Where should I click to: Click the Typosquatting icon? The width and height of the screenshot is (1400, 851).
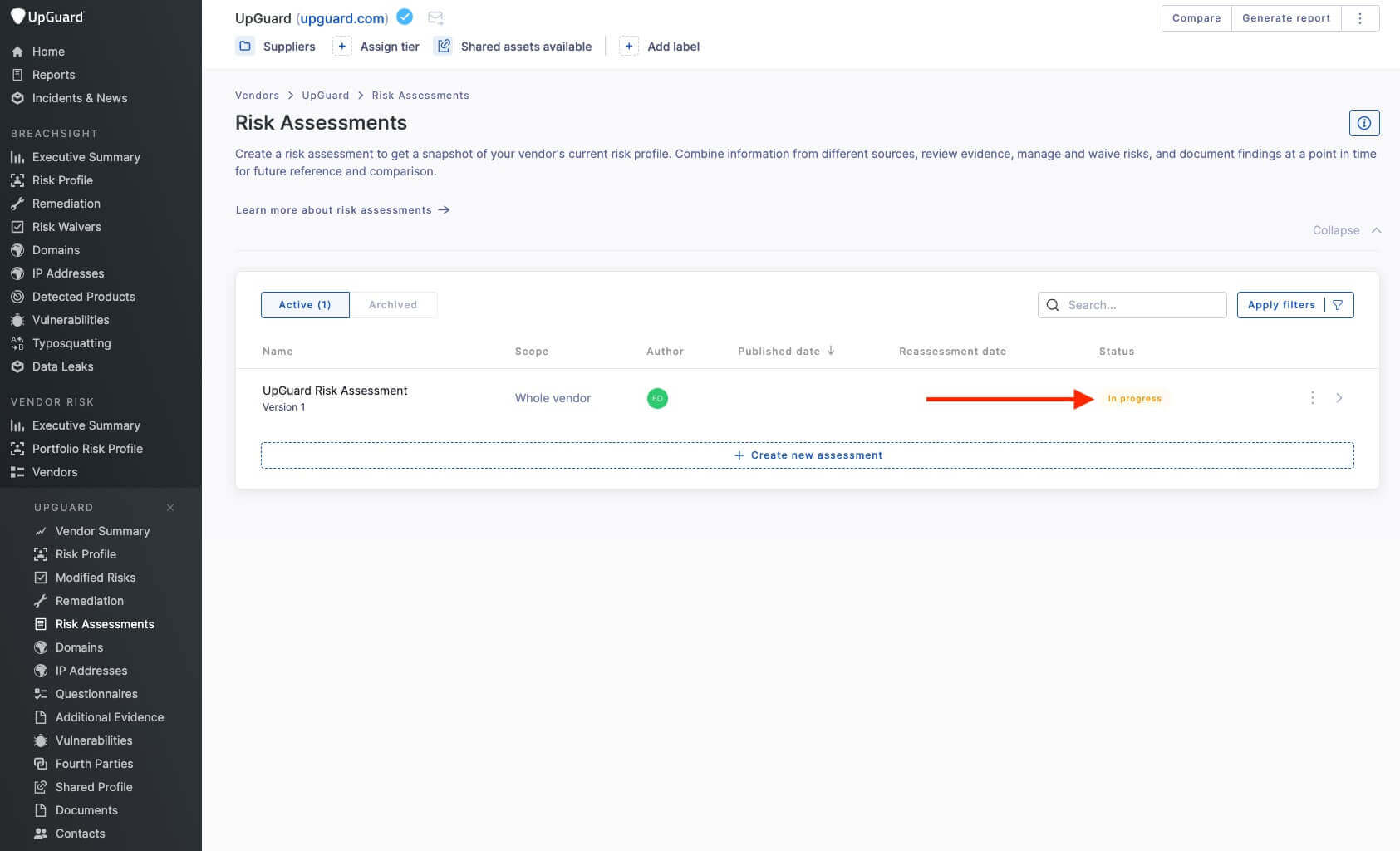[x=17, y=343]
